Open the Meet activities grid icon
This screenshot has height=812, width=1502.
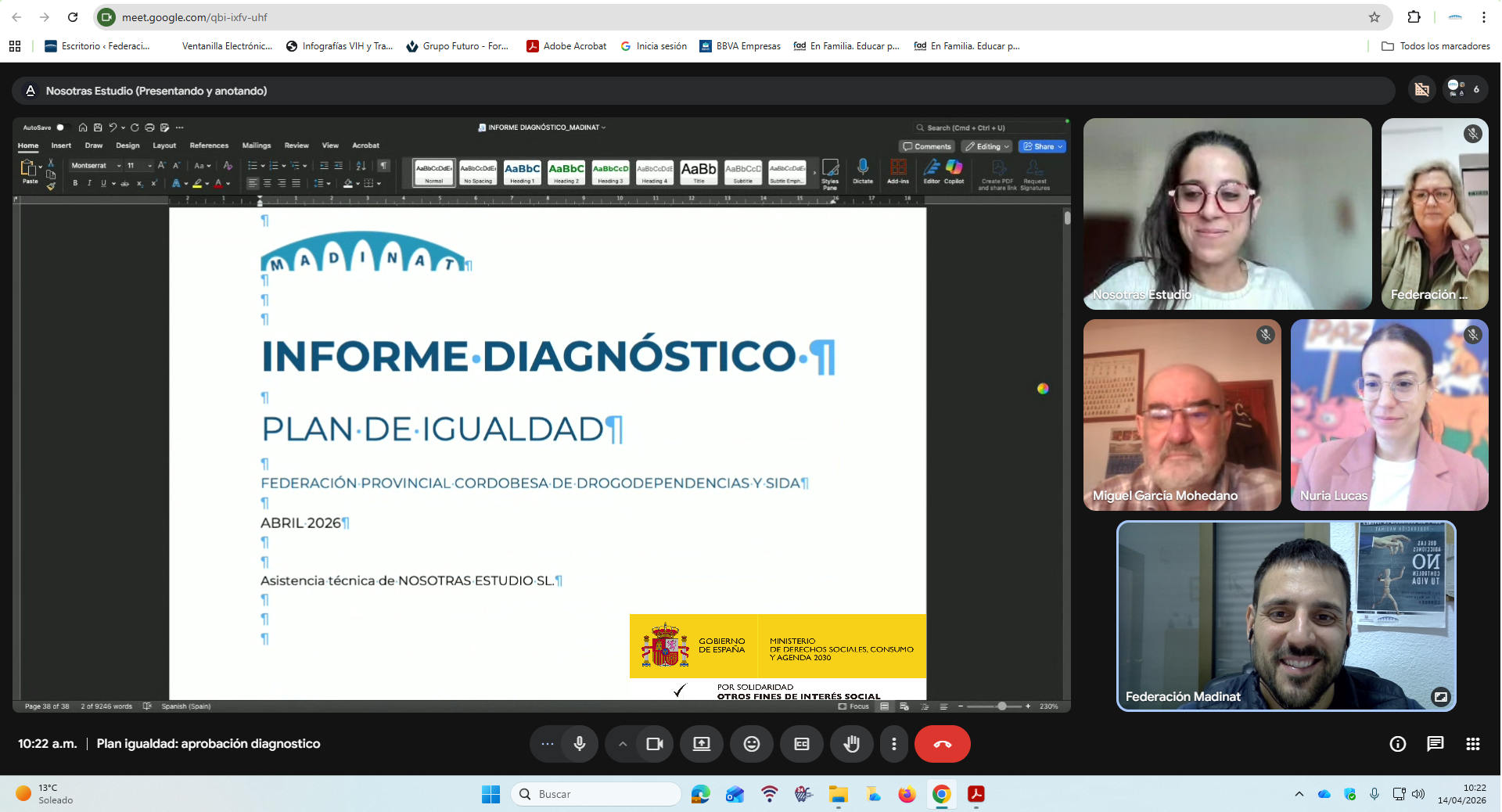pos(1472,744)
